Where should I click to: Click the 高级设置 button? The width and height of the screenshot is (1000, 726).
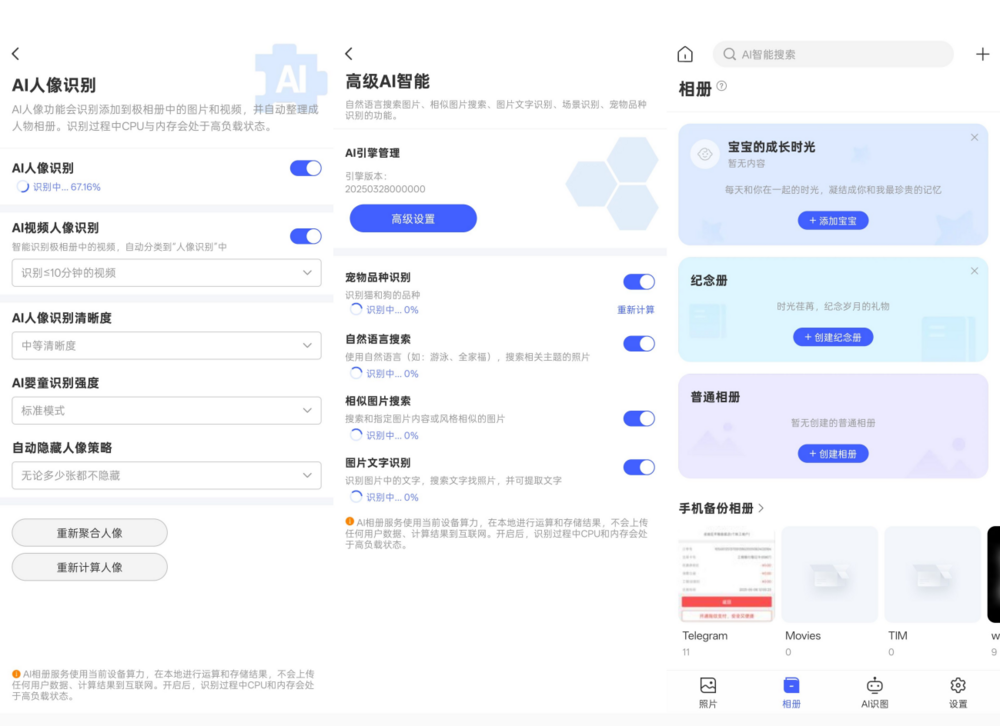click(413, 219)
